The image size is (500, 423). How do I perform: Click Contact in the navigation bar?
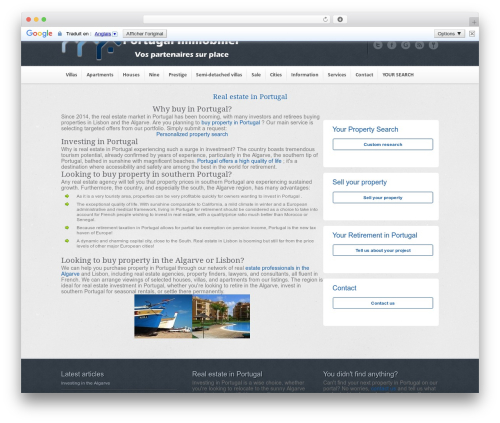(x=364, y=75)
